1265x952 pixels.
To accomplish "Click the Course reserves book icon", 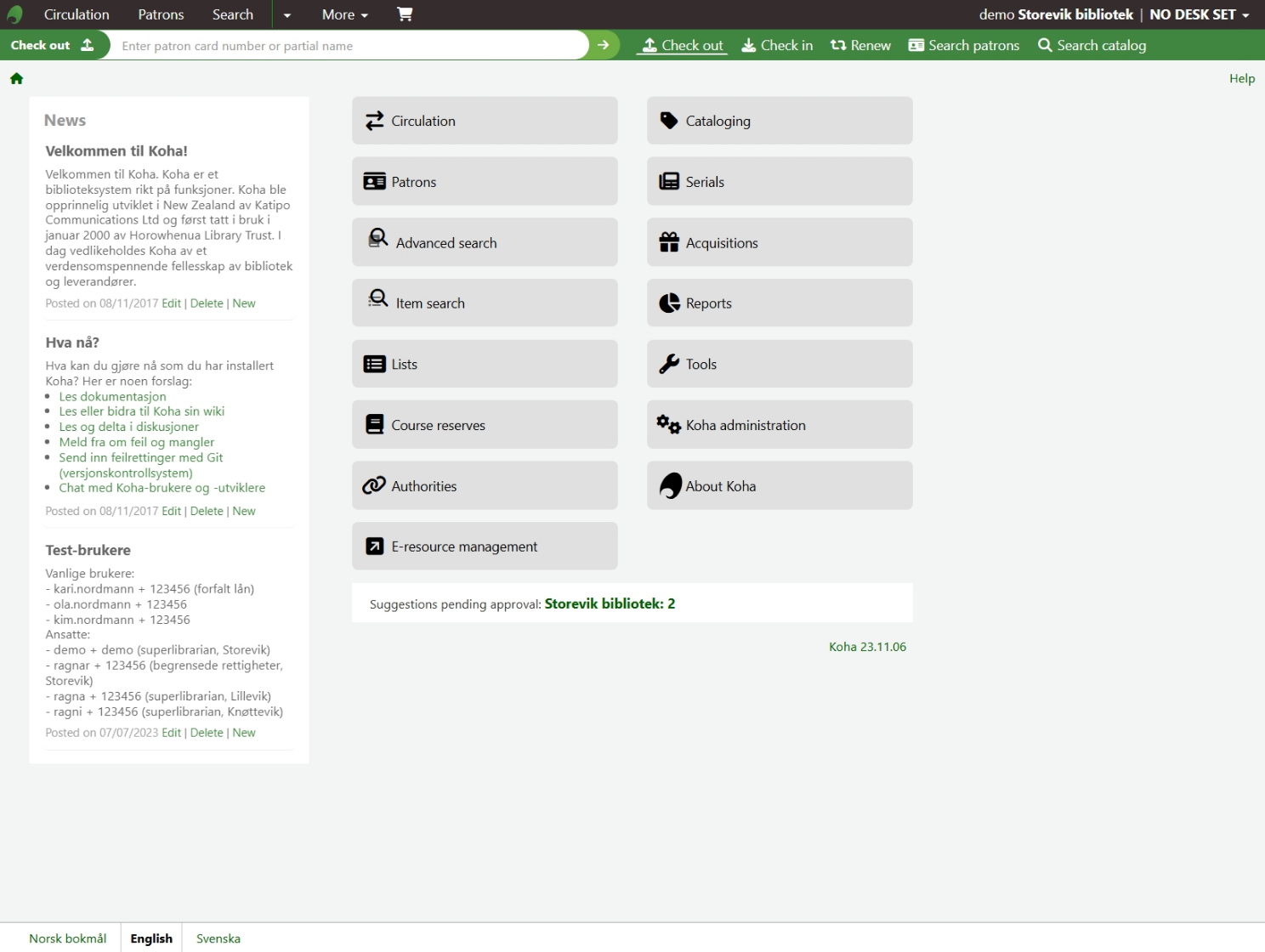I will click(x=375, y=425).
